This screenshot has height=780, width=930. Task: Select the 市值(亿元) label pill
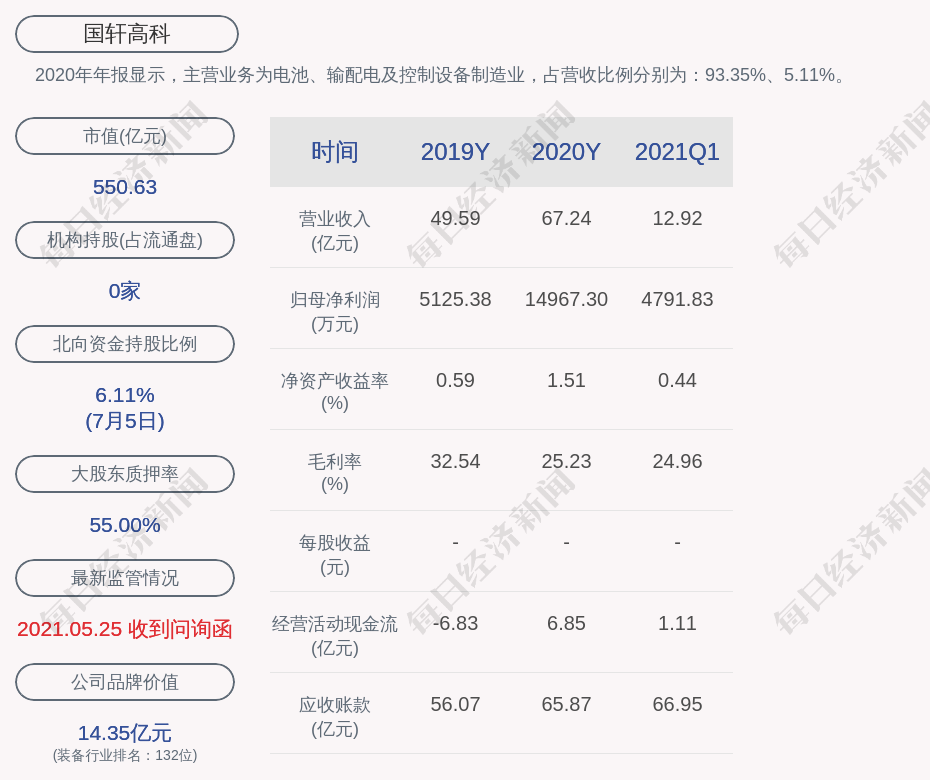click(125, 136)
